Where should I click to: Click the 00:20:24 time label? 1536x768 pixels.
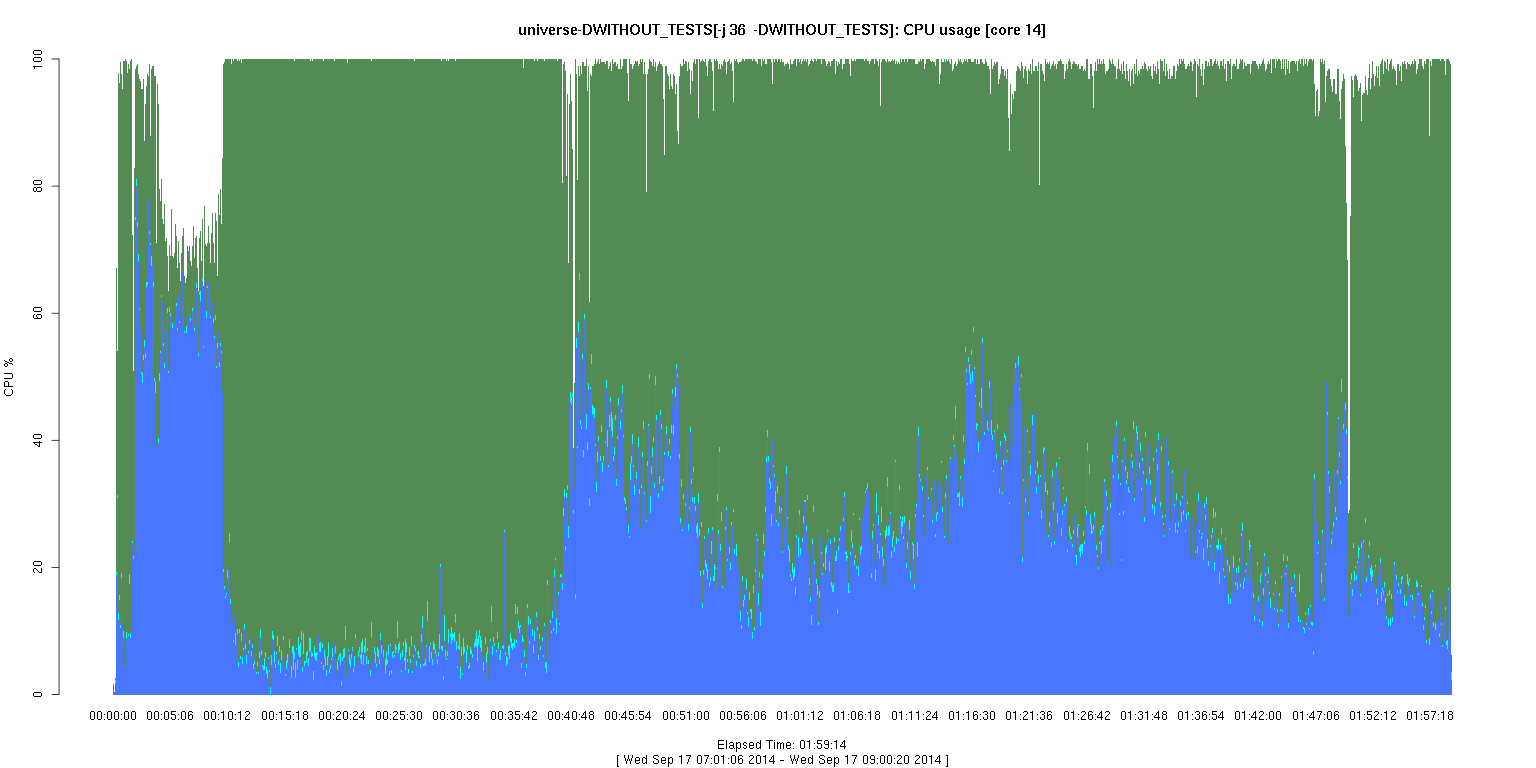click(342, 716)
